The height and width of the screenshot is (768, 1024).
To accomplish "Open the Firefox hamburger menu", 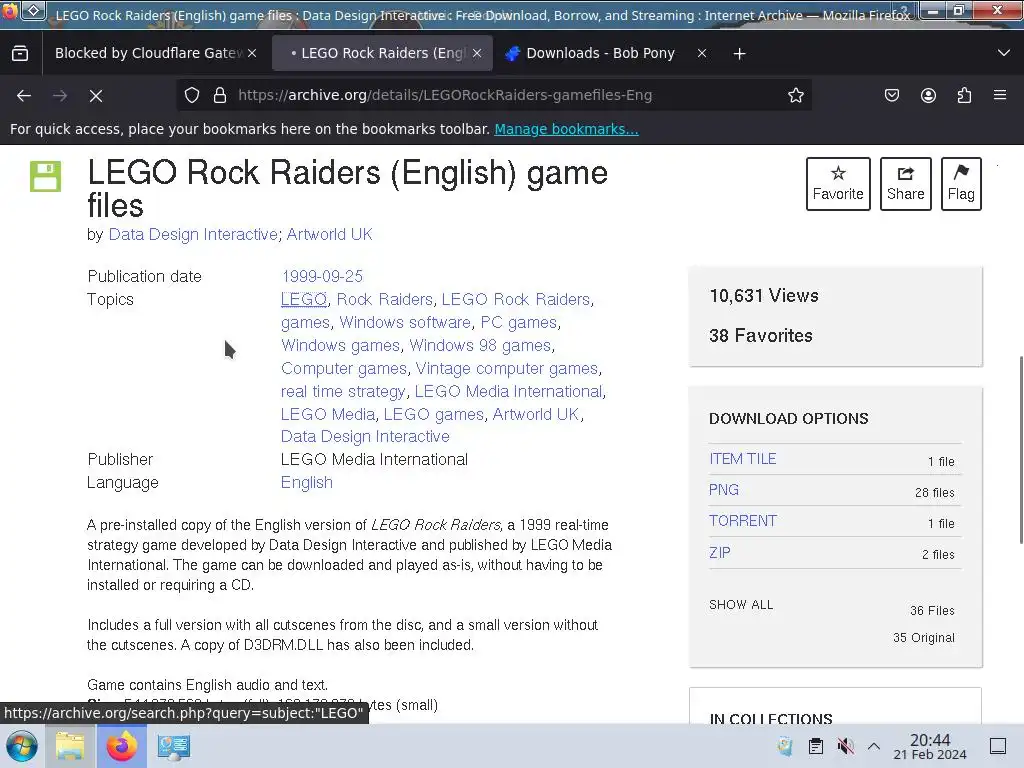I will click(1000, 95).
